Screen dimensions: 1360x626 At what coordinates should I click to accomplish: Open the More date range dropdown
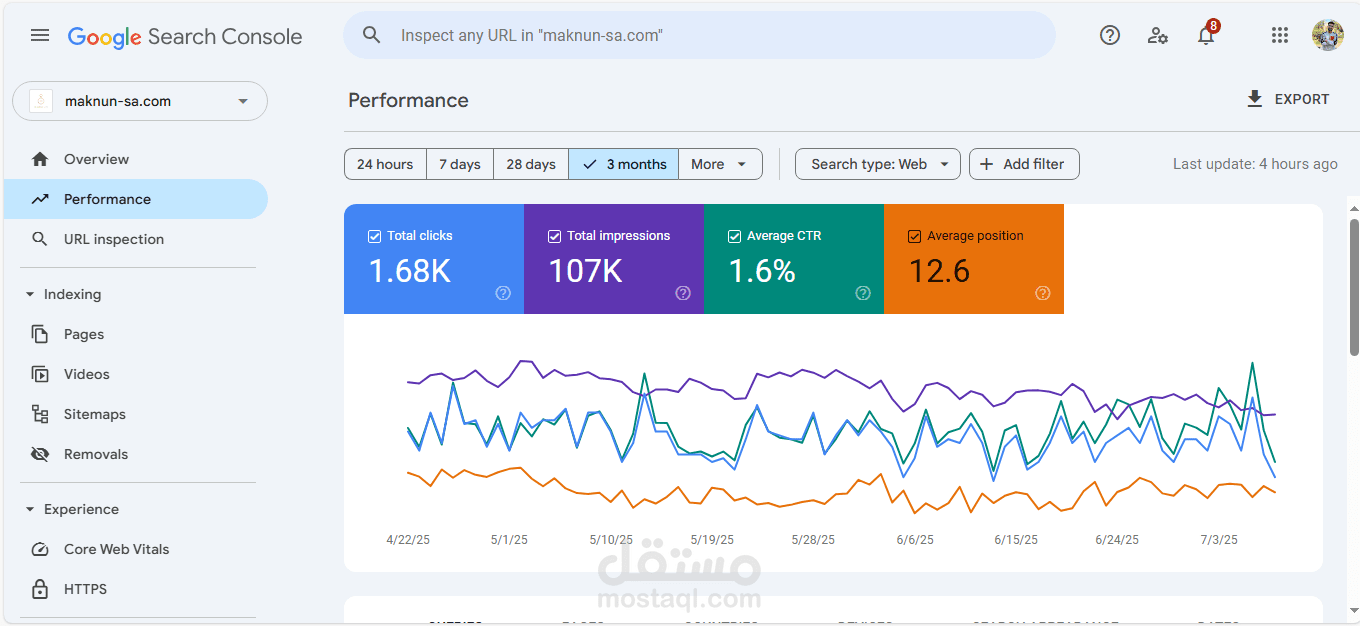coord(720,164)
